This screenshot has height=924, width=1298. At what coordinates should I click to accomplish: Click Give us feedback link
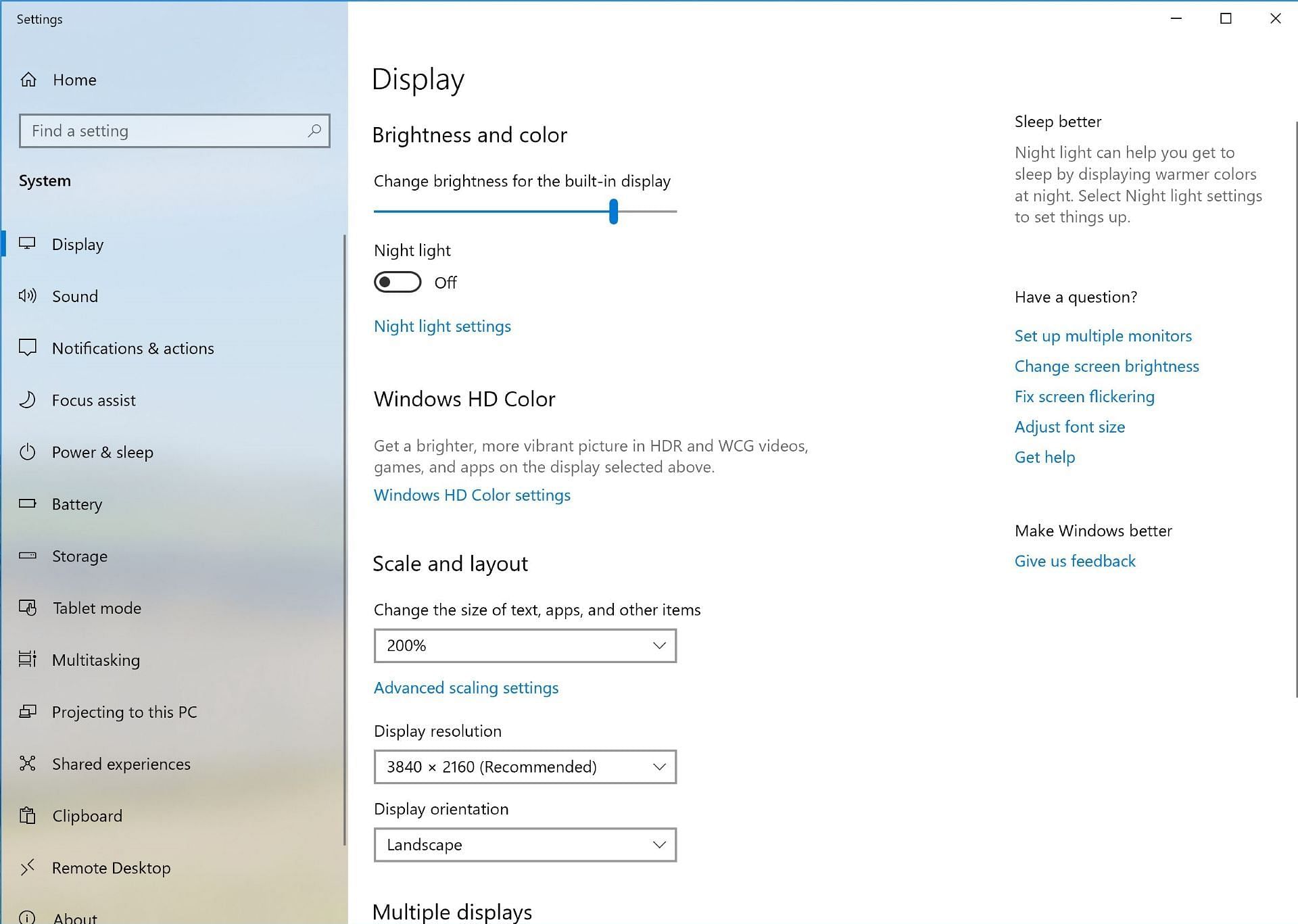coord(1075,561)
